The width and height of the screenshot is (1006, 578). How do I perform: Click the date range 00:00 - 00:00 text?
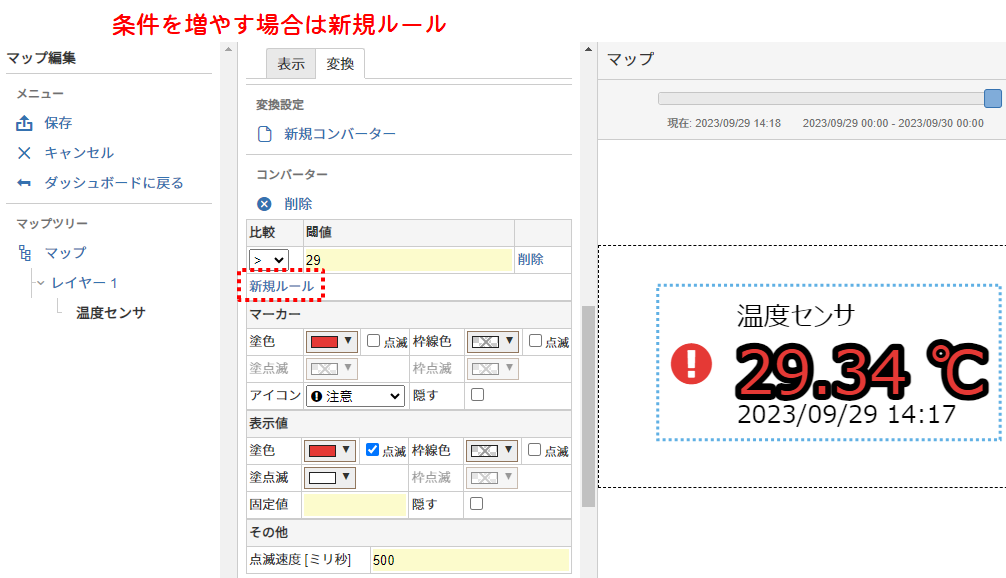893,123
